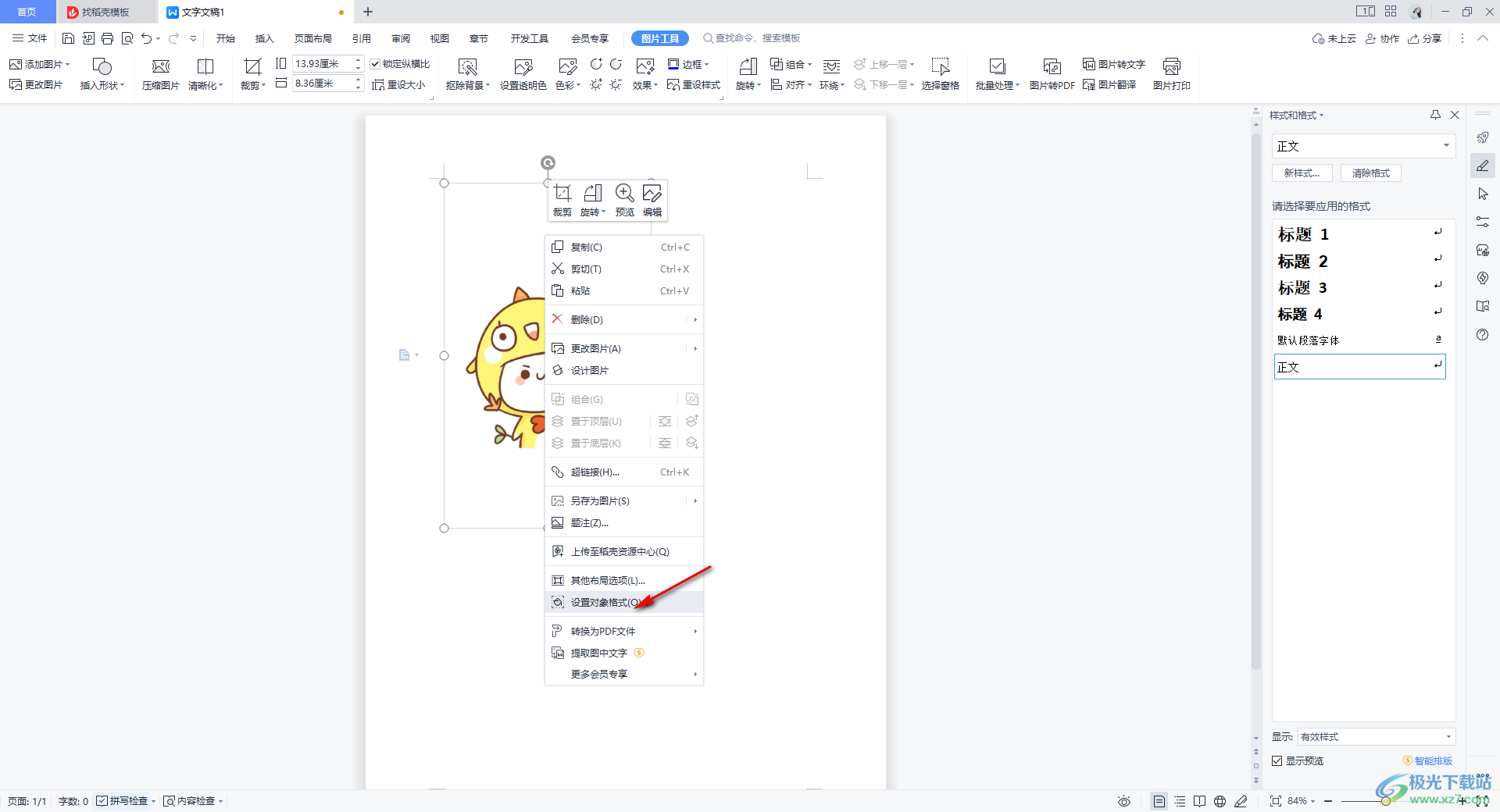The width and height of the screenshot is (1500, 812).
Task: Toggle eye protection mode icon
Action: [1124, 801]
